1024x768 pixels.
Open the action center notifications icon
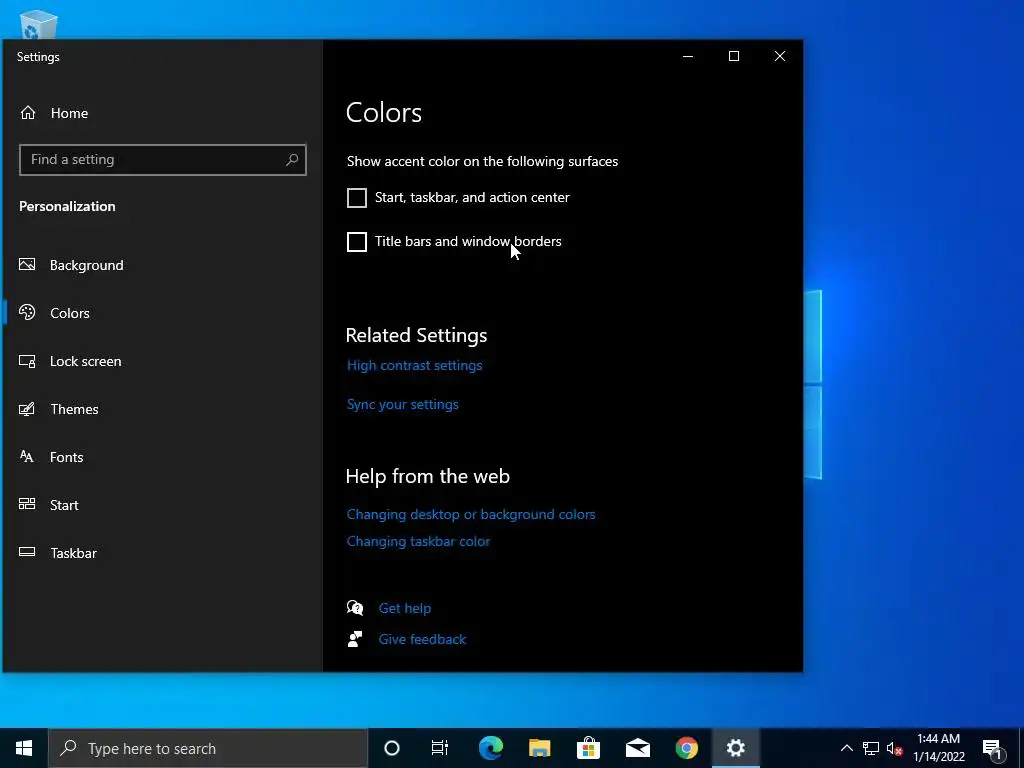pyautogui.click(x=992, y=748)
